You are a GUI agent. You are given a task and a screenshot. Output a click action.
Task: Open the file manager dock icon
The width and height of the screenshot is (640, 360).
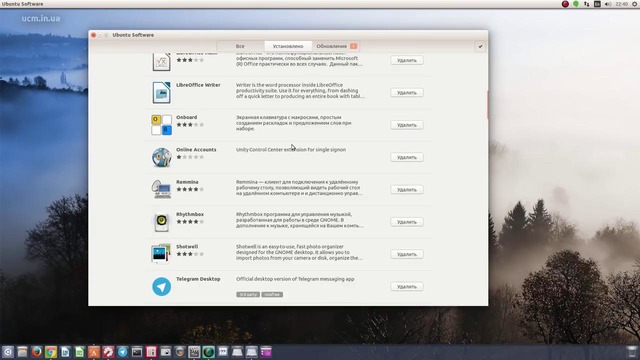tap(22, 352)
